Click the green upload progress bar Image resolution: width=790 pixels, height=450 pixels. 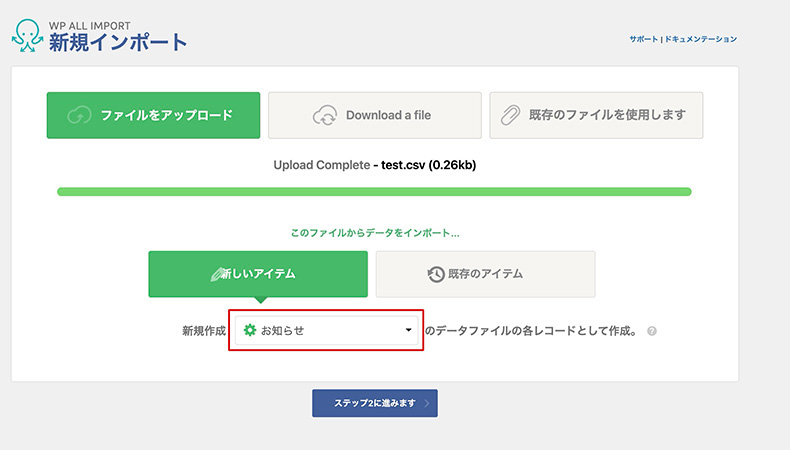click(x=374, y=191)
